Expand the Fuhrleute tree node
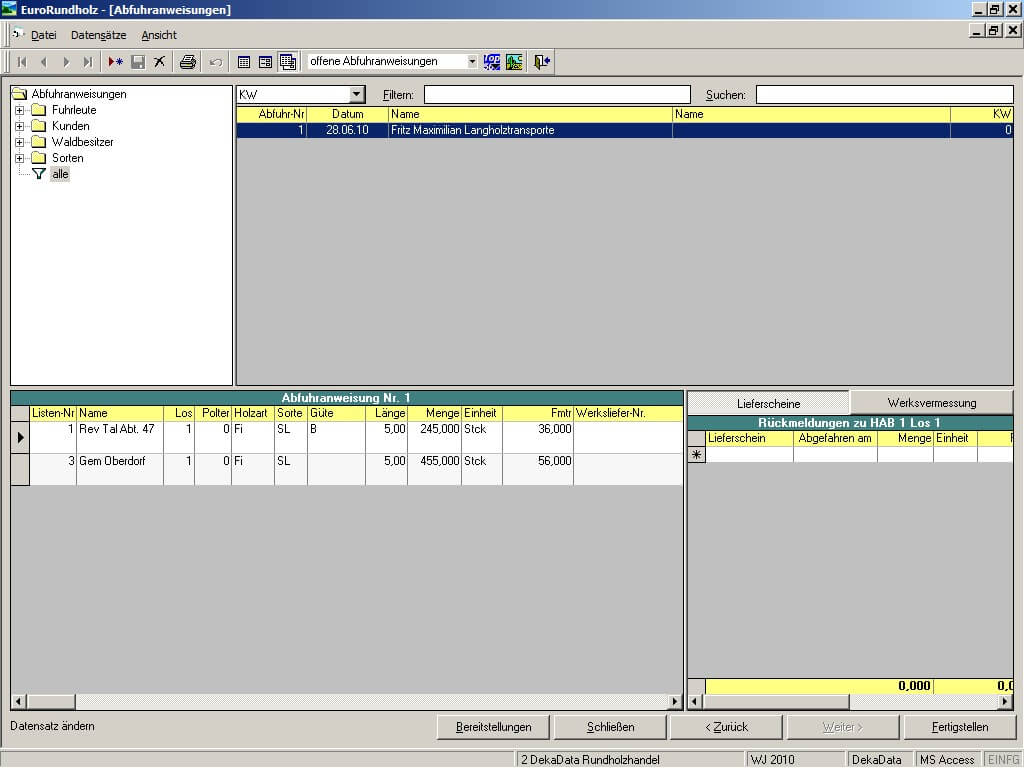The image size is (1024, 768). 20,110
